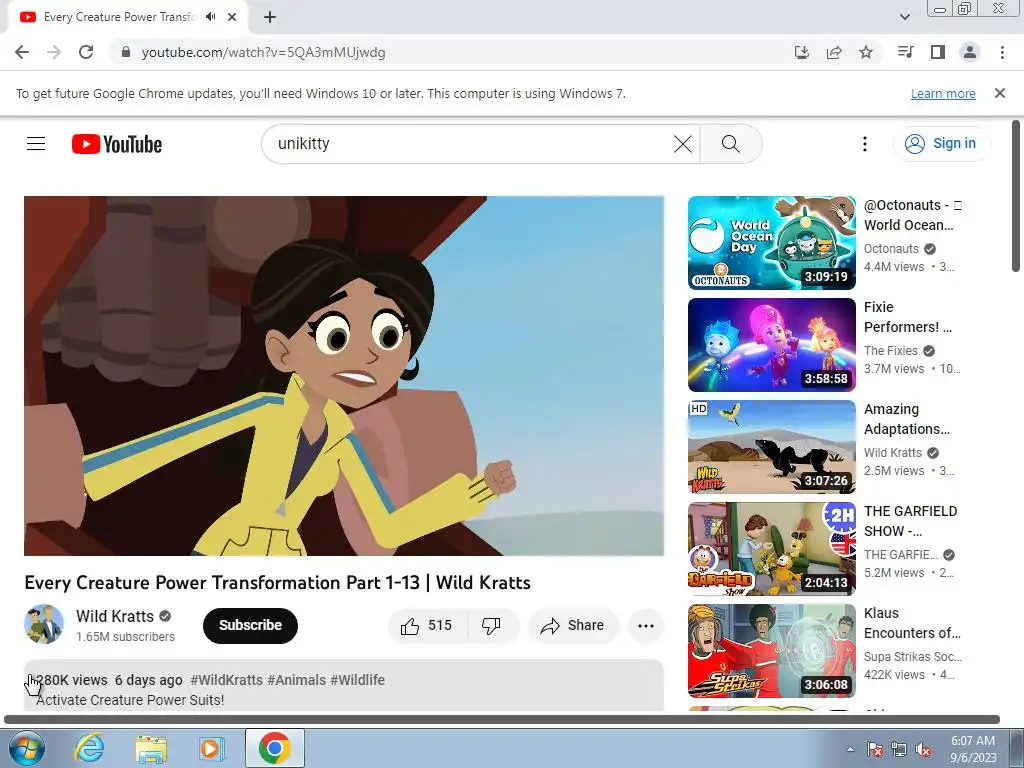Click THE GARFIELD SHOW video title
Viewport: 1024px width, 768px height.
910,521
